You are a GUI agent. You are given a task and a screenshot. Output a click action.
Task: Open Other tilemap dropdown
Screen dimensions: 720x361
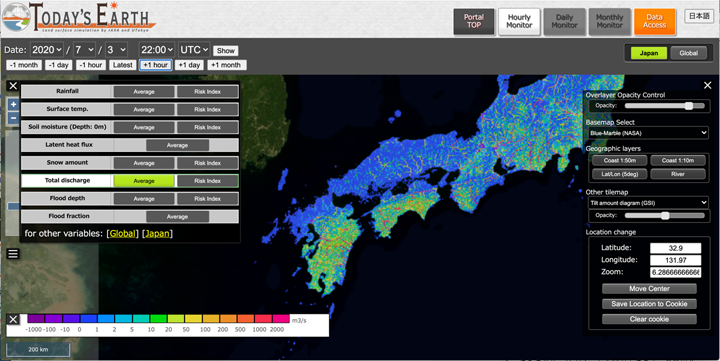pos(648,203)
